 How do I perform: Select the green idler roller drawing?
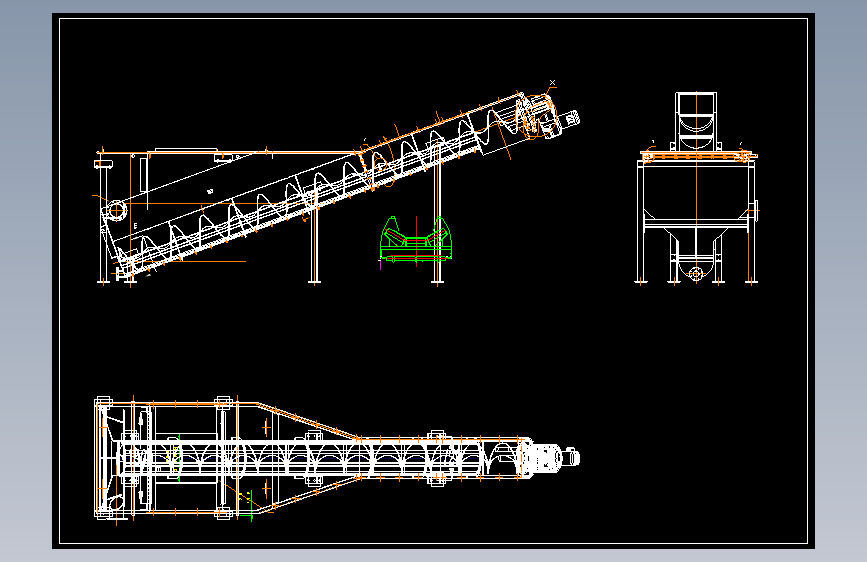pyautogui.click(x=416, y=239)
